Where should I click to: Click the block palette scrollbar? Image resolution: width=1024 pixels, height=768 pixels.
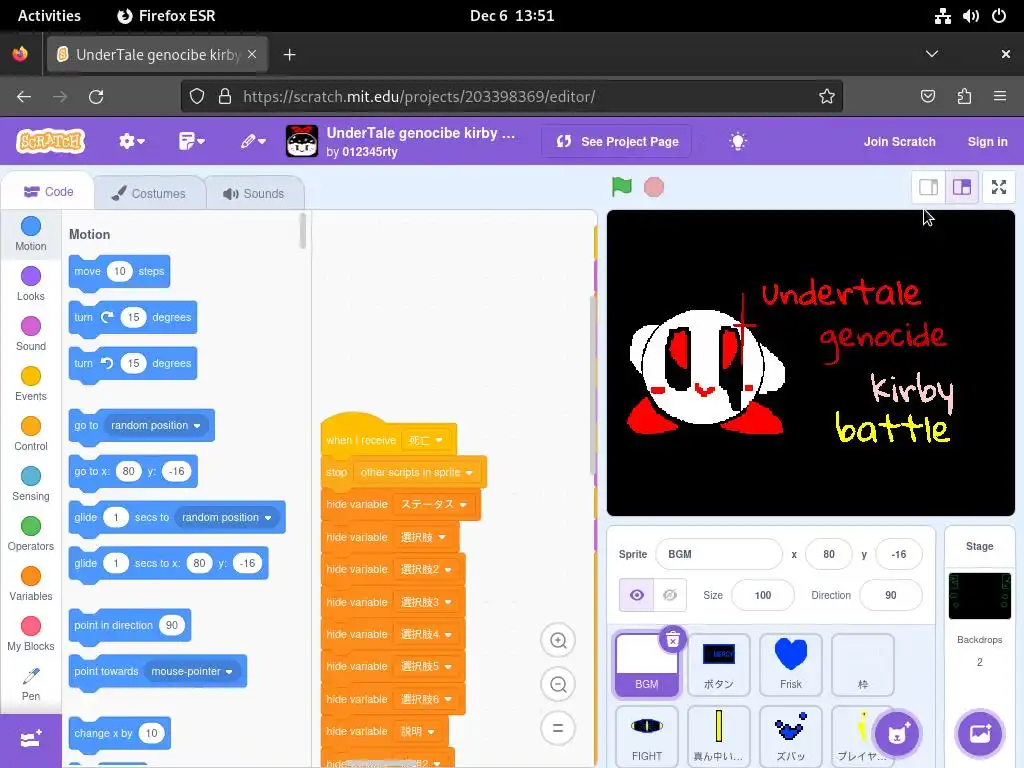(x=302, y=231)
